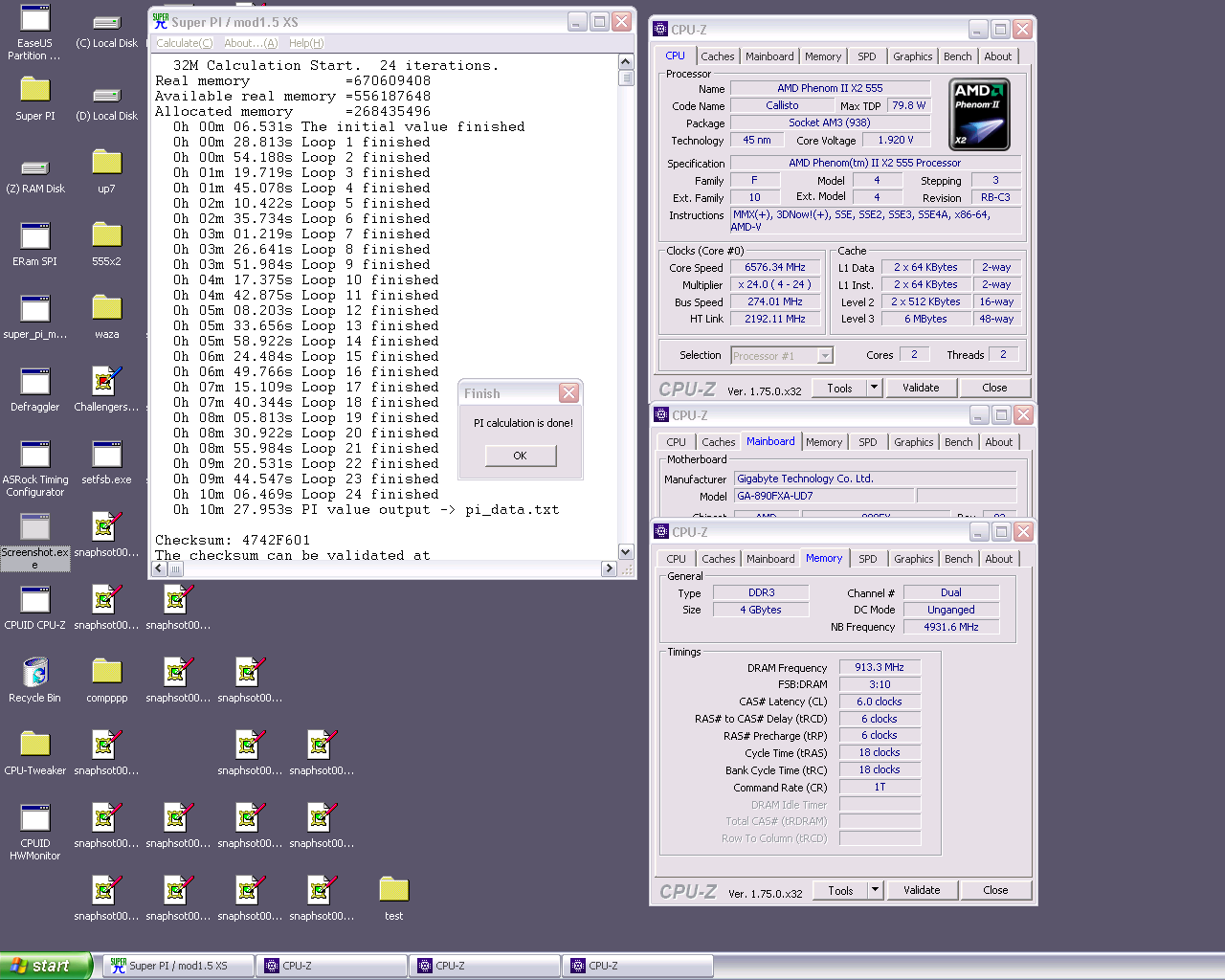Viewport: 1225px width, 980px height.
Task: Open SPD tab in CPU-Z Mainboard window
Action: coord(868,442)
